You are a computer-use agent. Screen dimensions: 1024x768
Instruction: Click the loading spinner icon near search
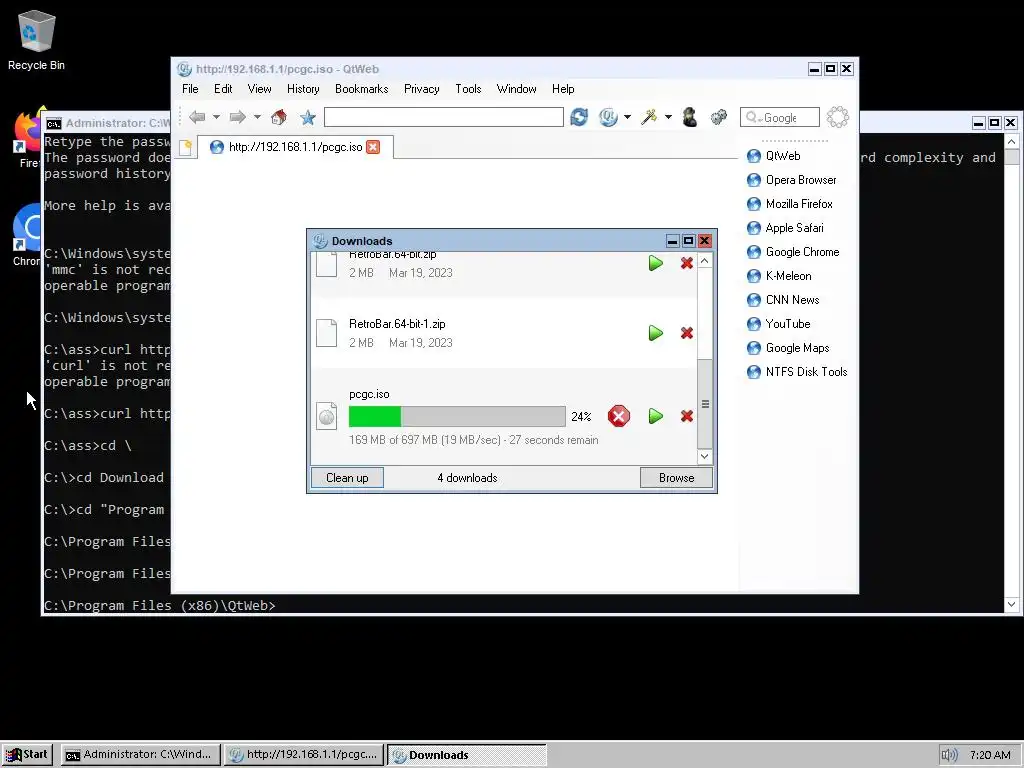click(x=837, y=117)
